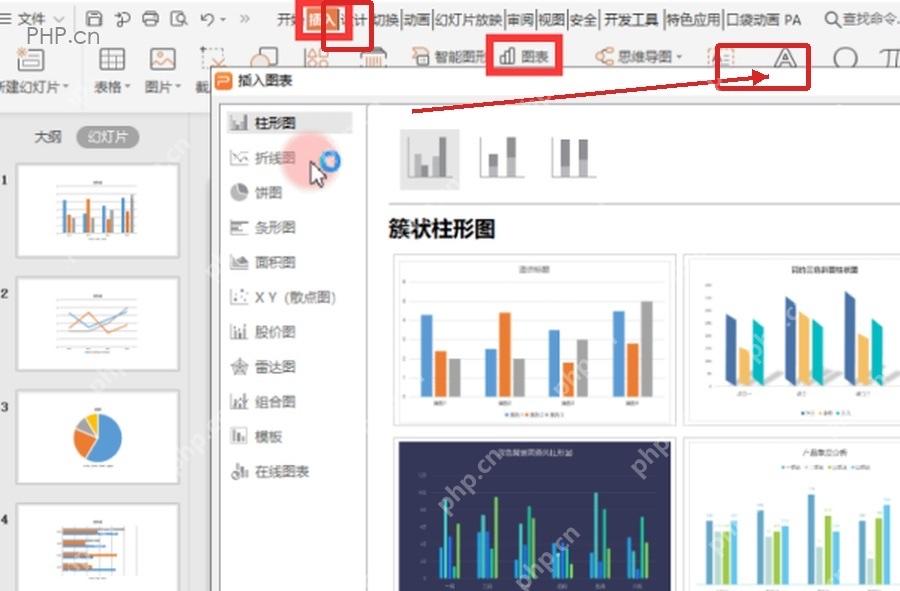Switch to the 插入 ribbon tab

[x=322, y=20]
